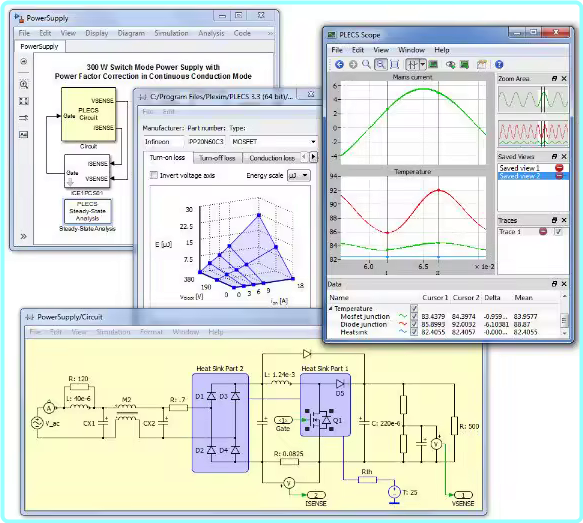Switch to the Turn-off loss tab
The height and width of the screenshot is (523, 583).
[217, 158]
